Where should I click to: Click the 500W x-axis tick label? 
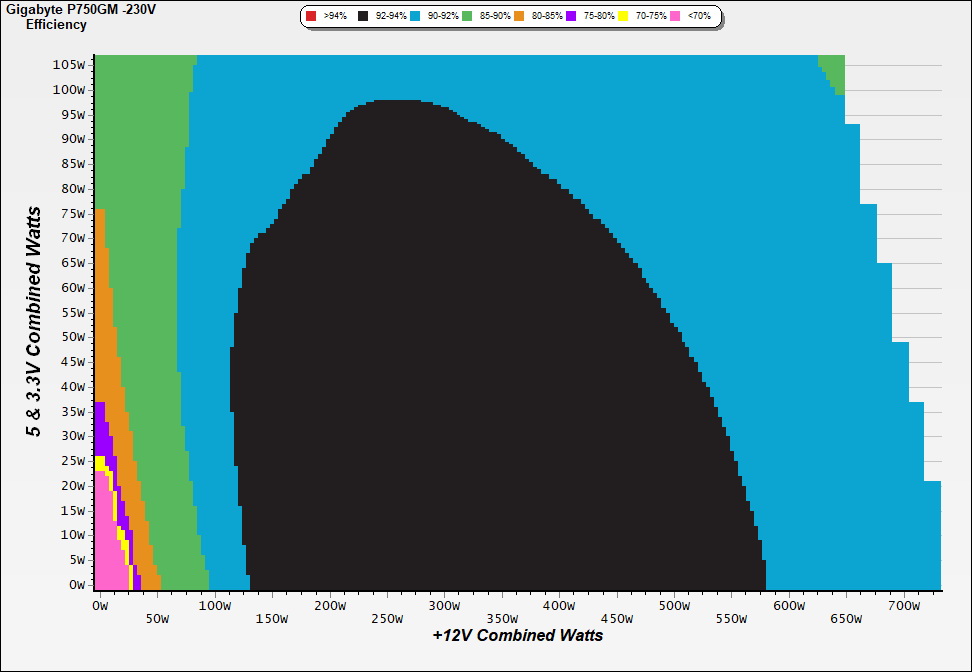(674, 605)
